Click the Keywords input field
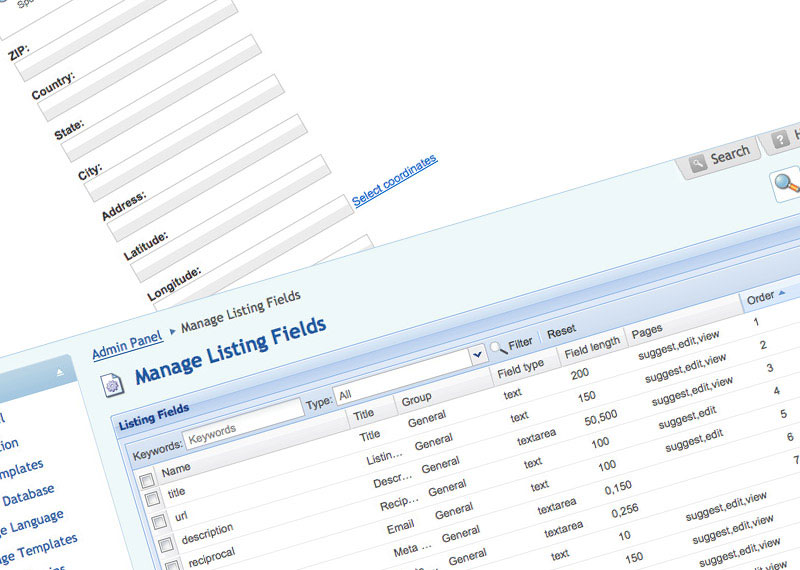Screen dimensions: 800x570 (243, 424)
